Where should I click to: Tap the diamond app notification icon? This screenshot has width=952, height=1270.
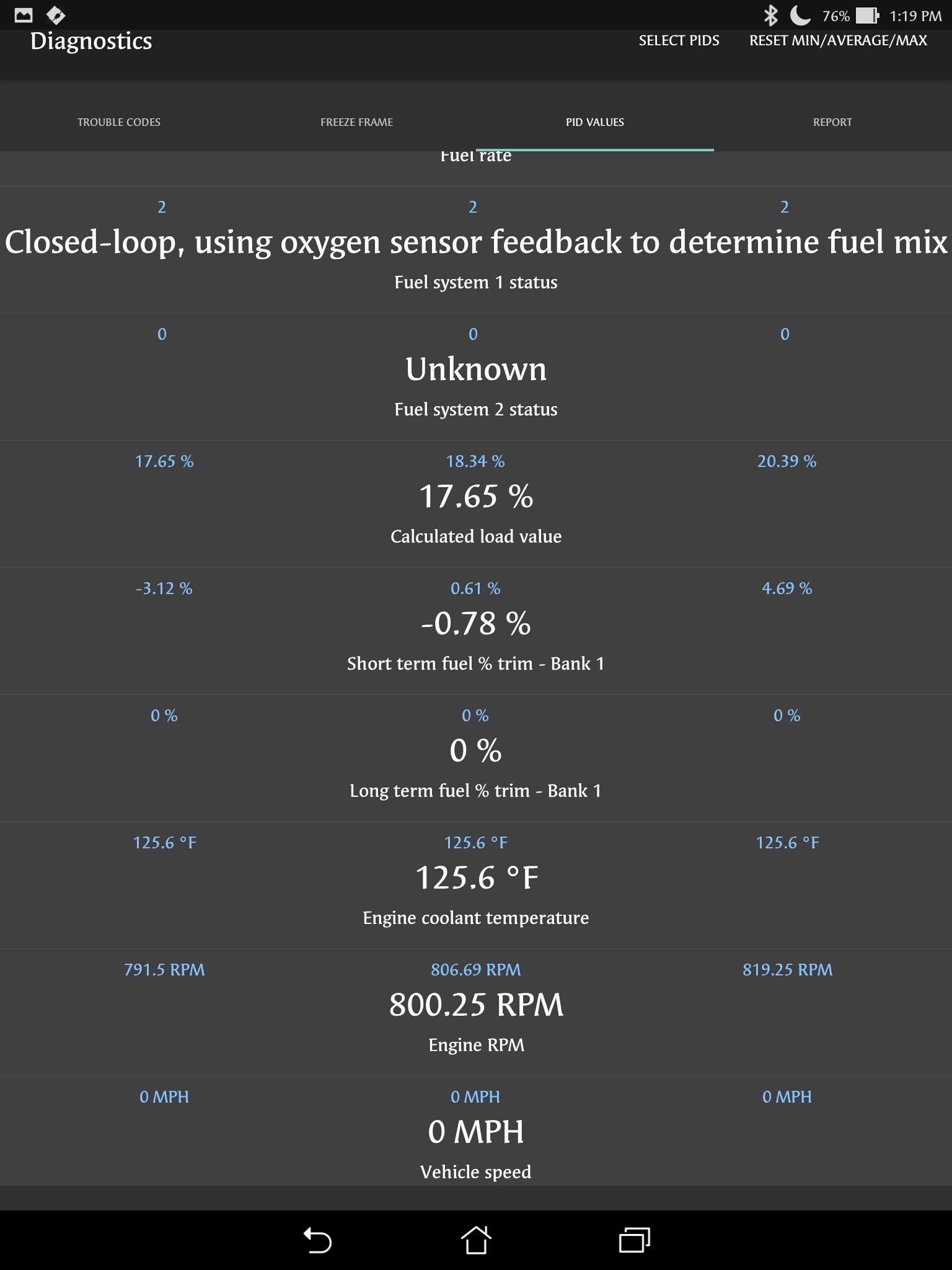(56, 15)
